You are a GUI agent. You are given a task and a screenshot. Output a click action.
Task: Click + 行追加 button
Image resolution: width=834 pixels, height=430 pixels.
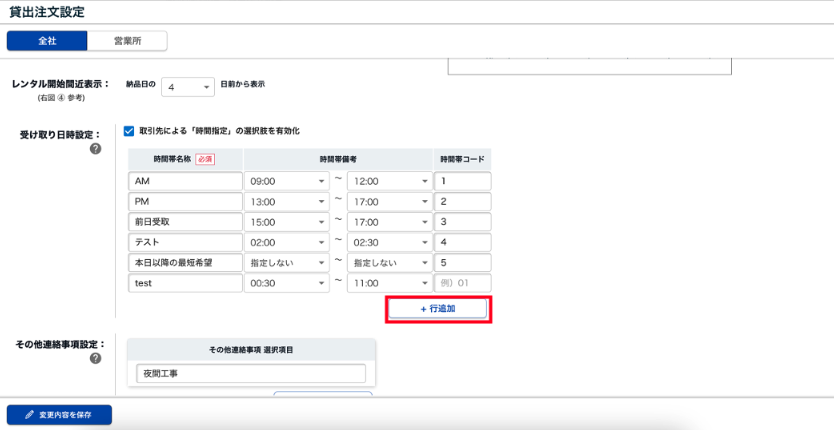[x=438, y=309]
